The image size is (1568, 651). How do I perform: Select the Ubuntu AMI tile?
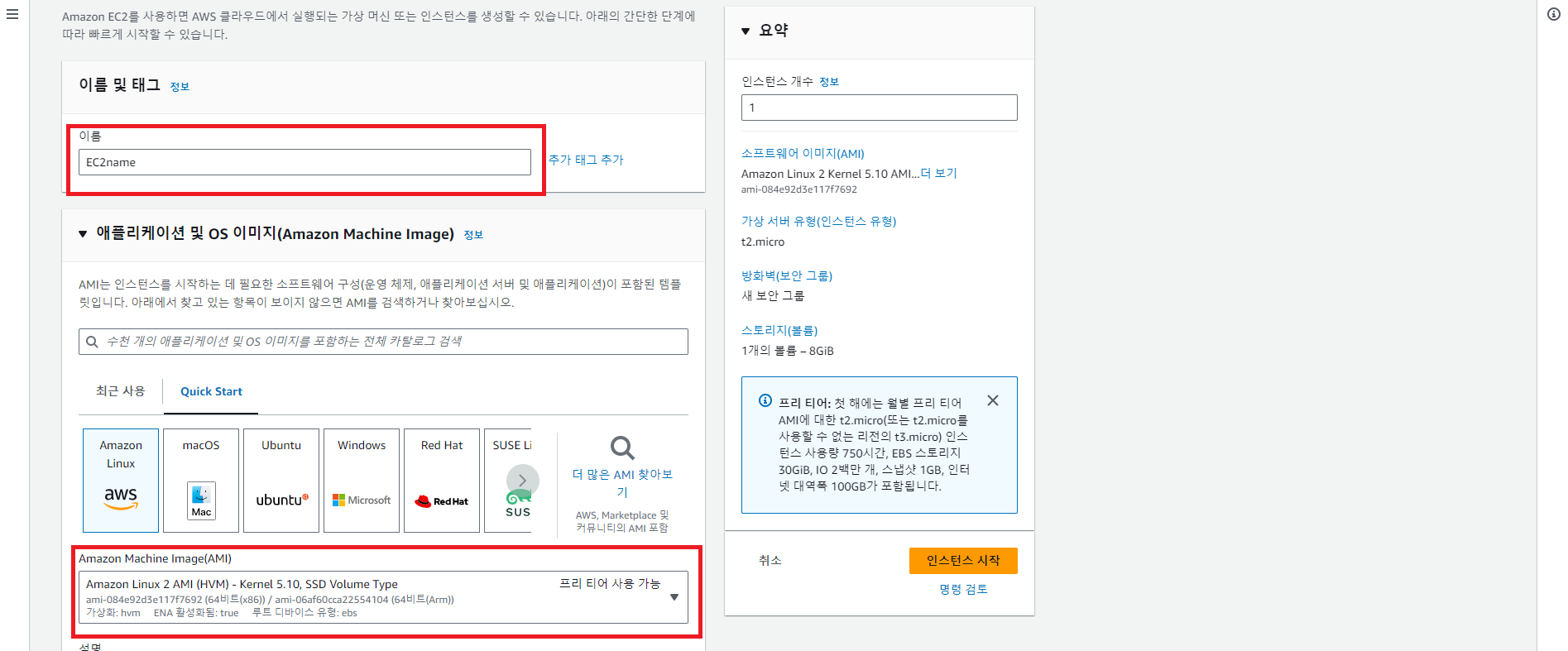coord(281,481)
